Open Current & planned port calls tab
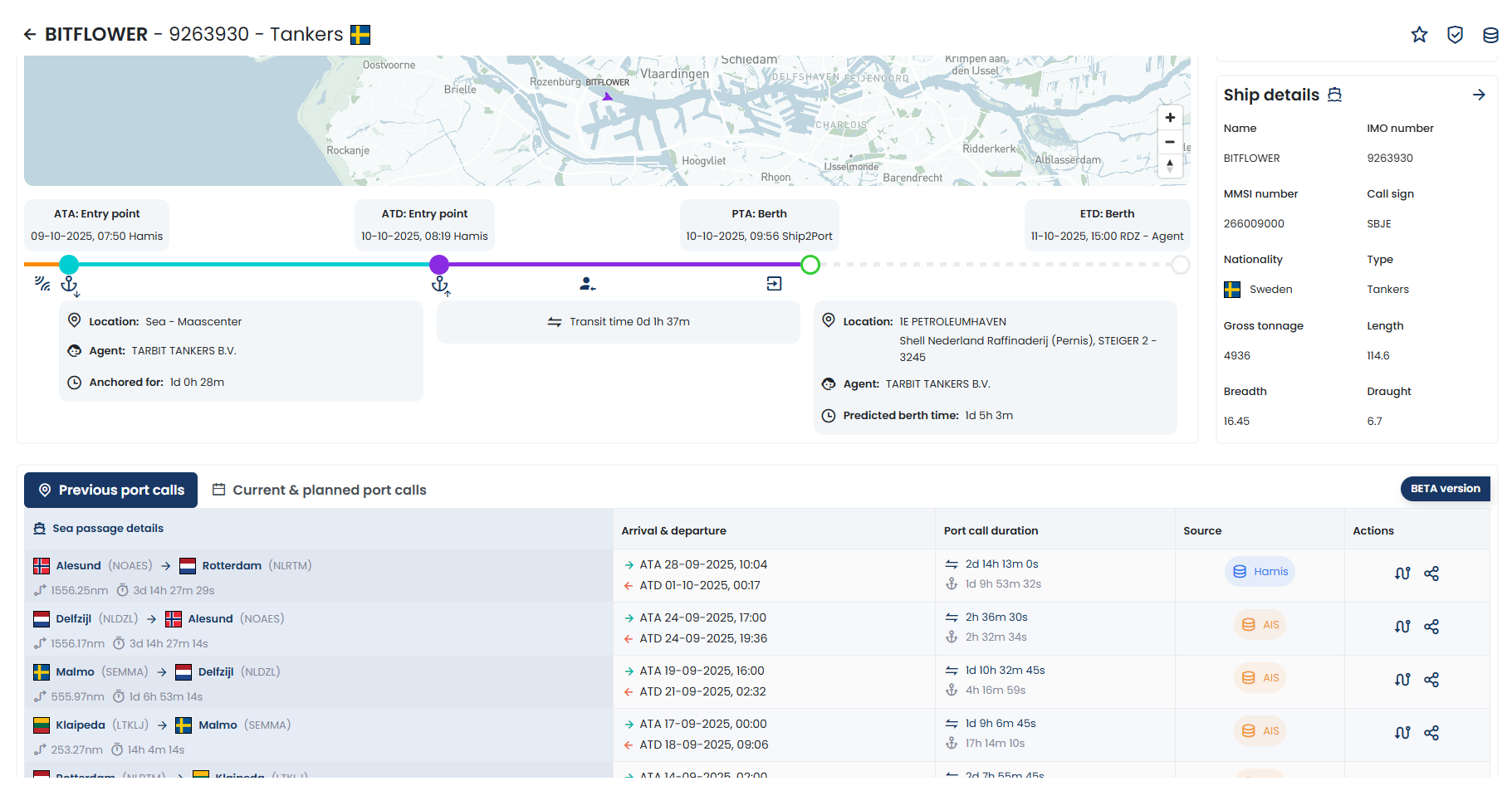This screenshot has height=786, width=1512. (x=320, y=490)
